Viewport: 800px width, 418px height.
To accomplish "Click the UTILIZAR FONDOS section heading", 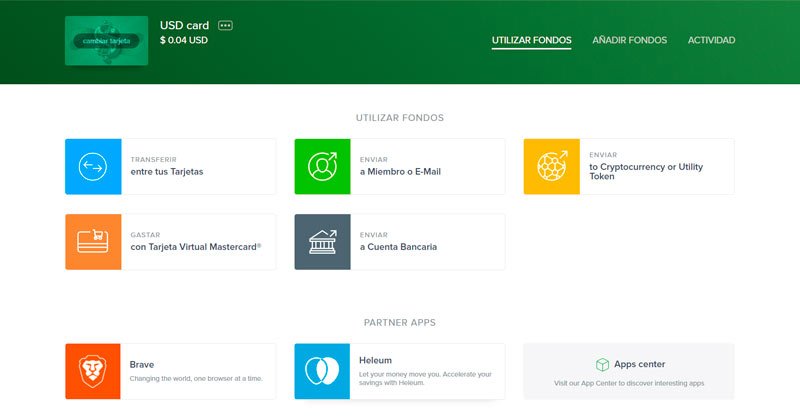I will coord(399,118).
